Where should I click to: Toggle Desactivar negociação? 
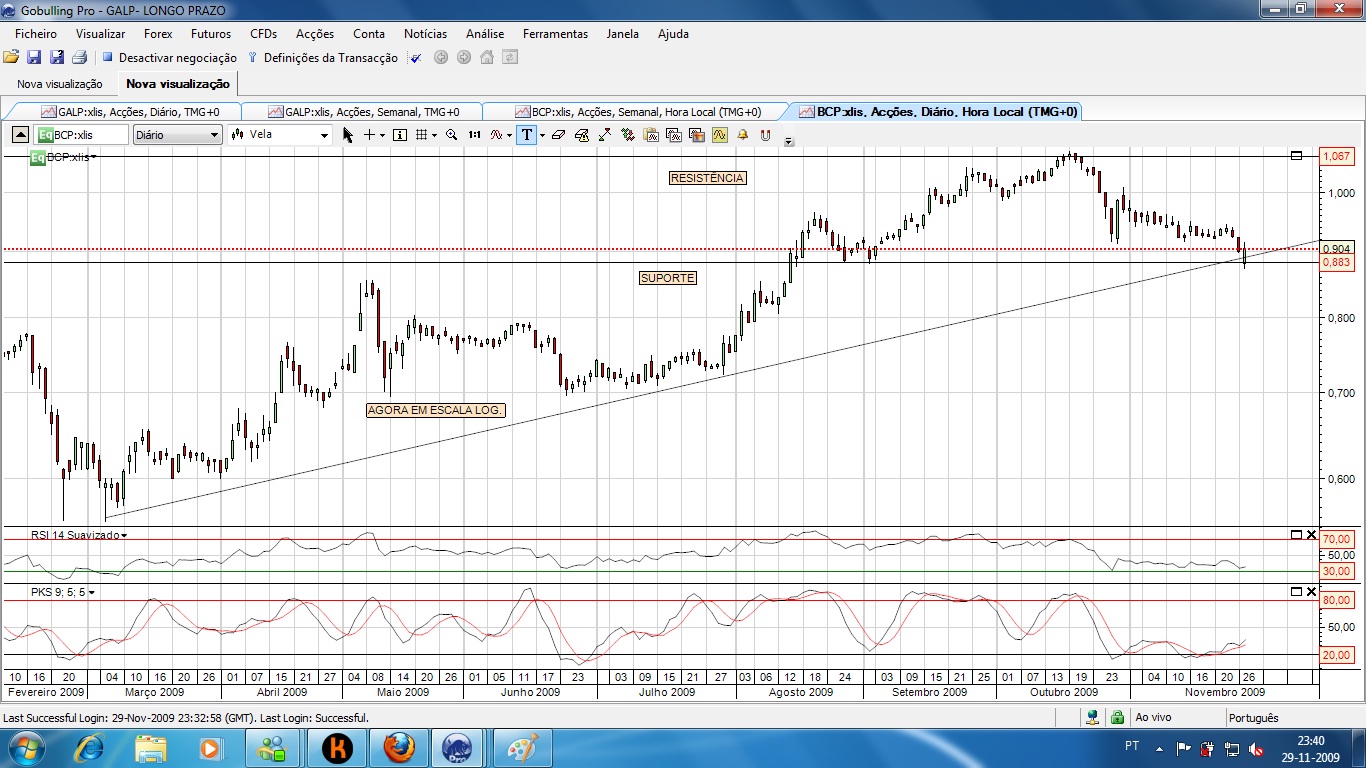[x=169, y=58]
